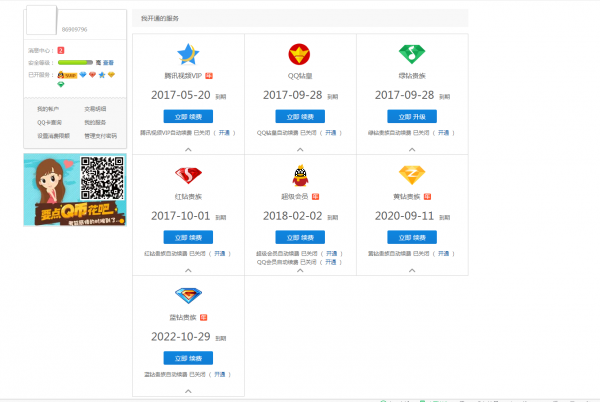
Task: Enable QQ会员自动续费 via 开通 link
Action: 331,262
